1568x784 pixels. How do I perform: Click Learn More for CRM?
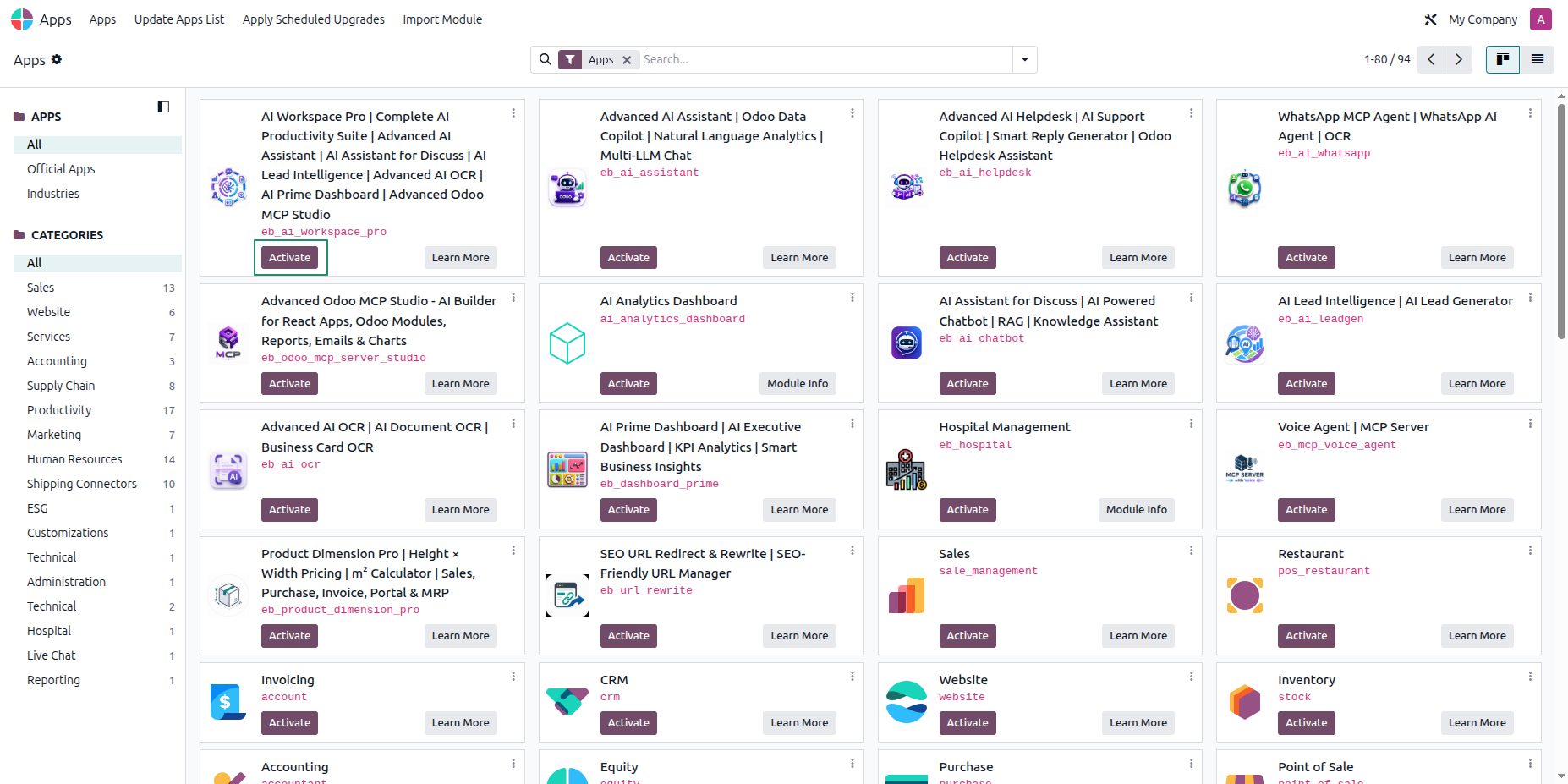[799, 723]
